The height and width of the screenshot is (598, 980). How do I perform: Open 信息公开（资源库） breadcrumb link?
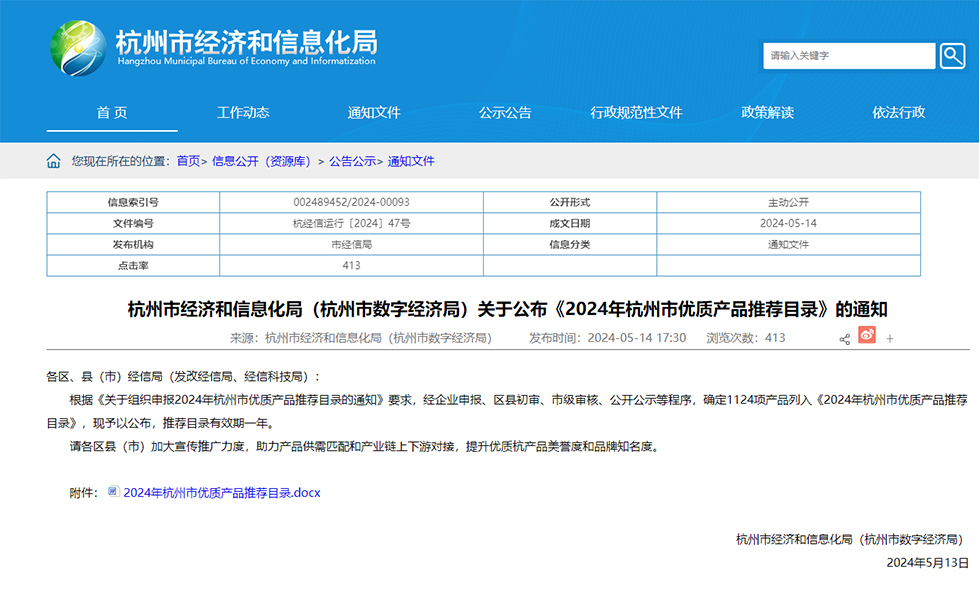click(x=262, y=161)
